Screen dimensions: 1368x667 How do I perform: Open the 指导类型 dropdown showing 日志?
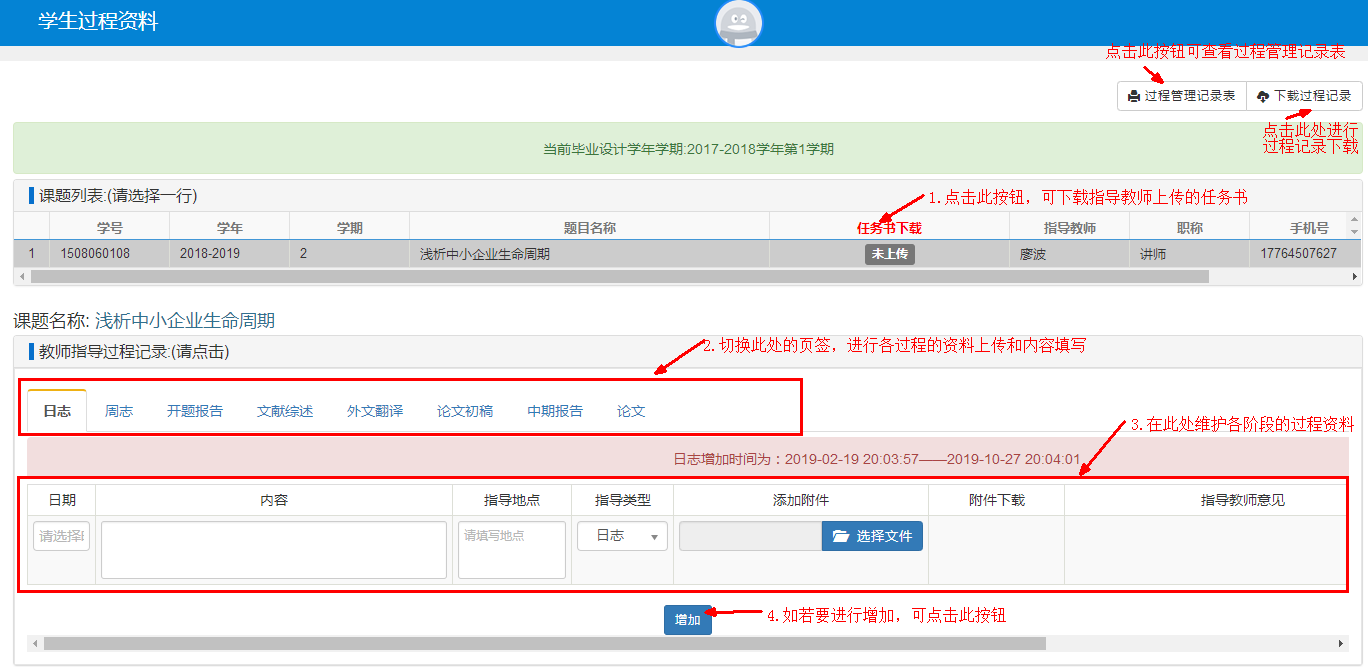tap(622, 536)
